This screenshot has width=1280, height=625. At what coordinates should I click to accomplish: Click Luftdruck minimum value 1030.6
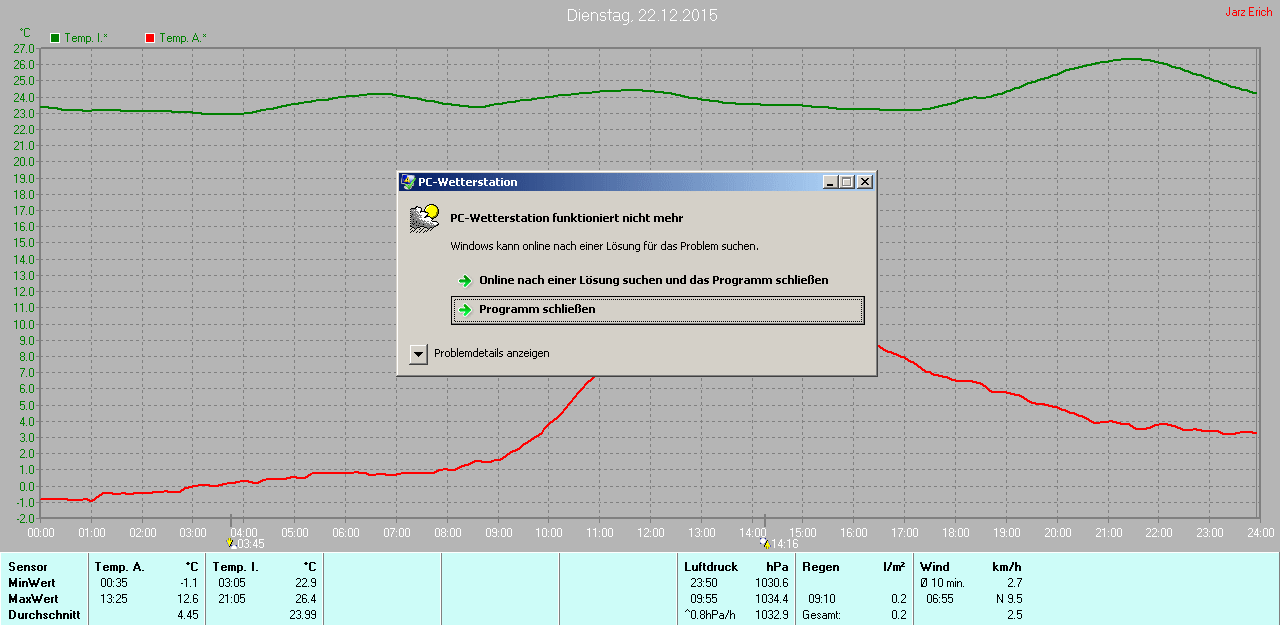[x=772, y=583]
